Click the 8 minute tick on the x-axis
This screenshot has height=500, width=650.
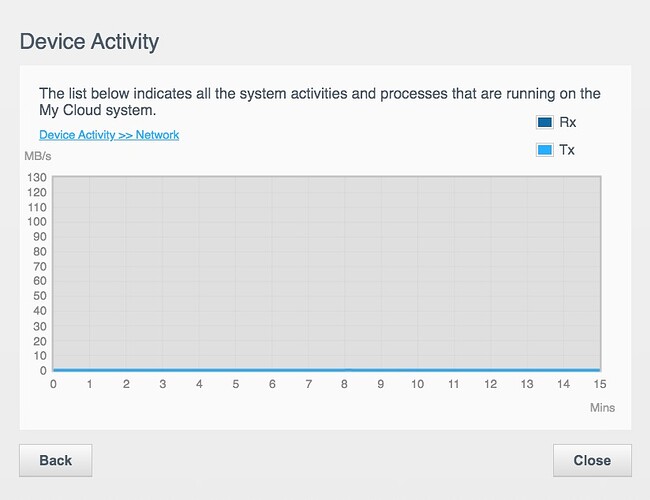[345, 384]
